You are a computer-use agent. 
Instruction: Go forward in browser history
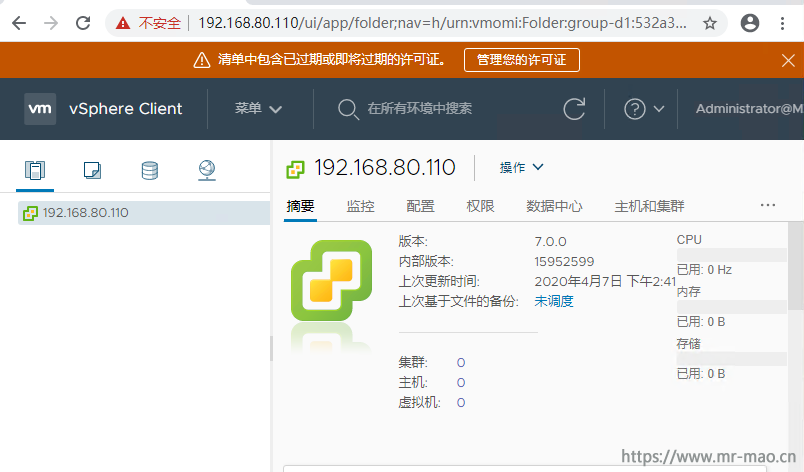click(x=51, y=23)
